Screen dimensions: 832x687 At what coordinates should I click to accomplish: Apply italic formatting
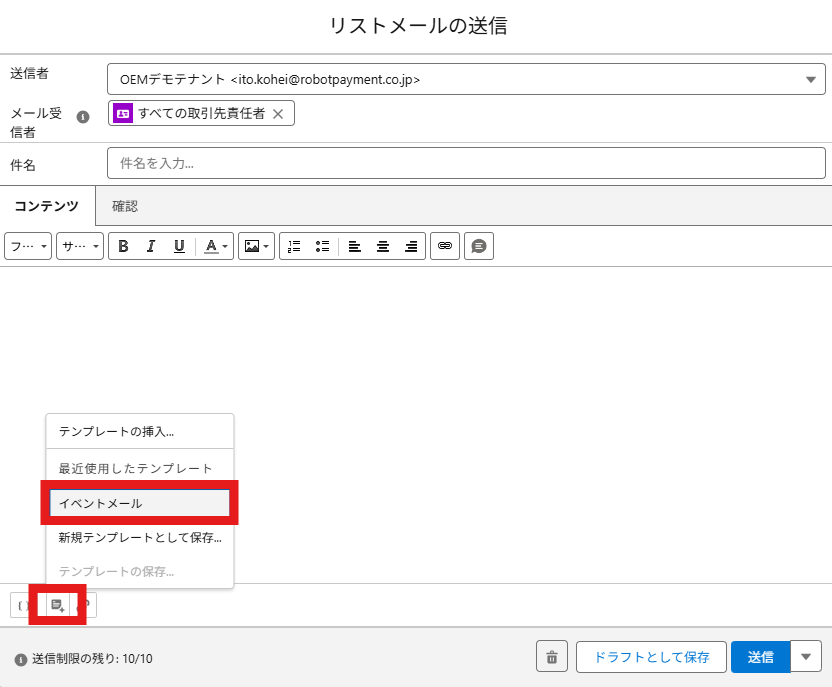click(x=151, y=246)
